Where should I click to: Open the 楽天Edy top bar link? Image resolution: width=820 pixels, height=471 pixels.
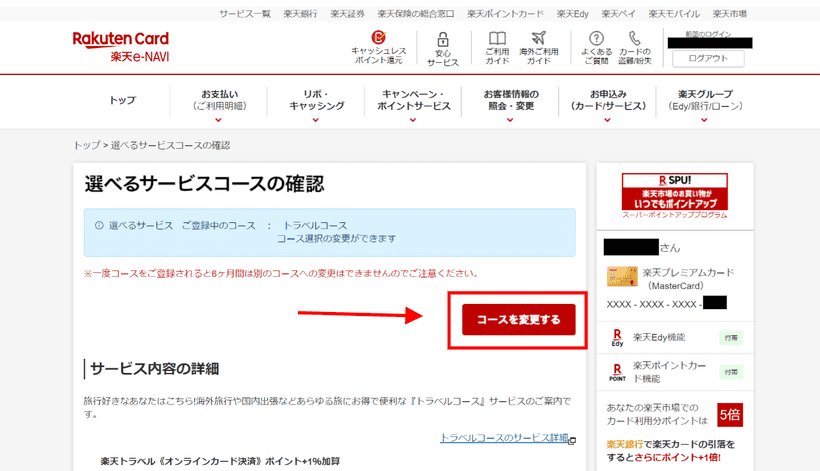pos(573,14)
